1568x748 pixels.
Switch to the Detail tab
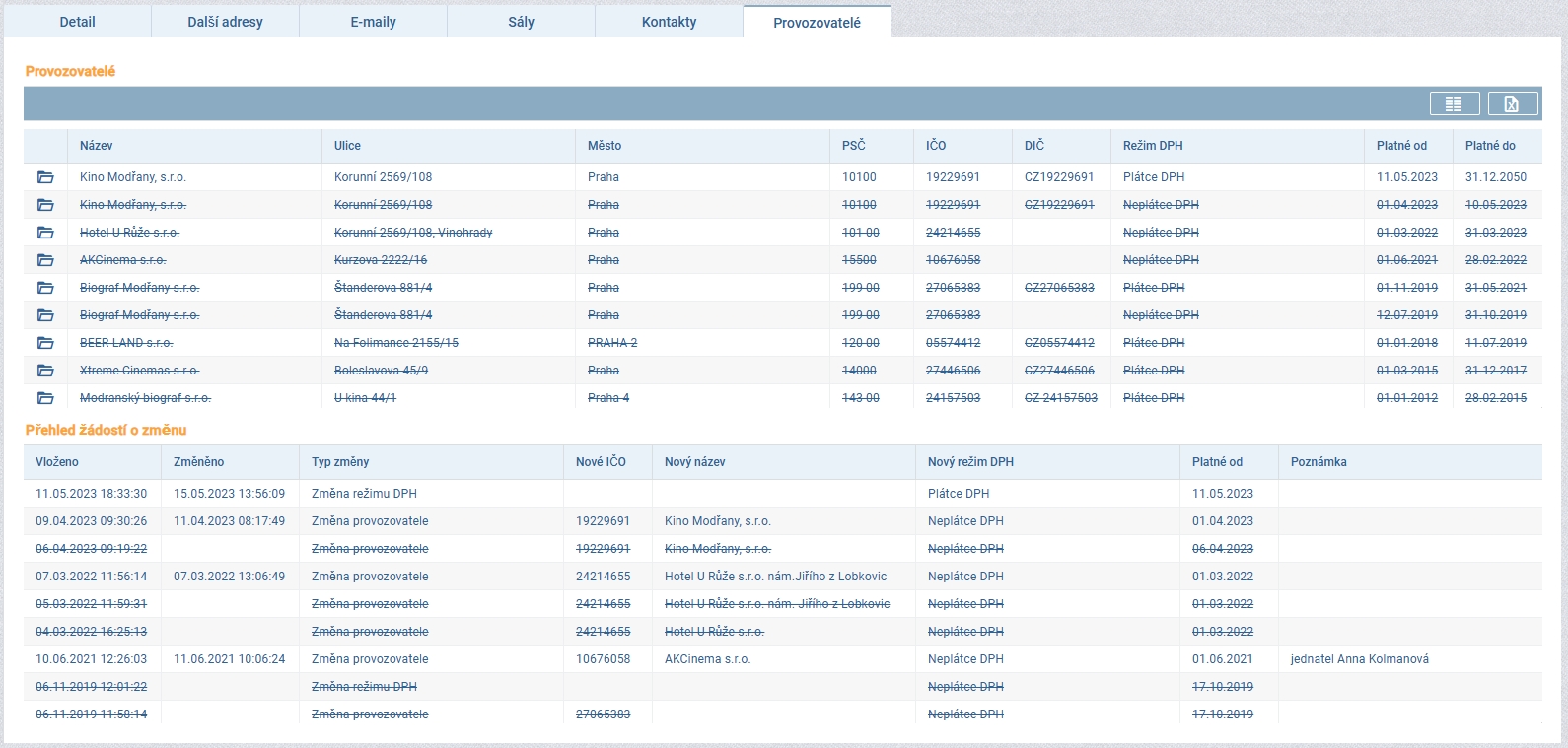tap(77, 22)
